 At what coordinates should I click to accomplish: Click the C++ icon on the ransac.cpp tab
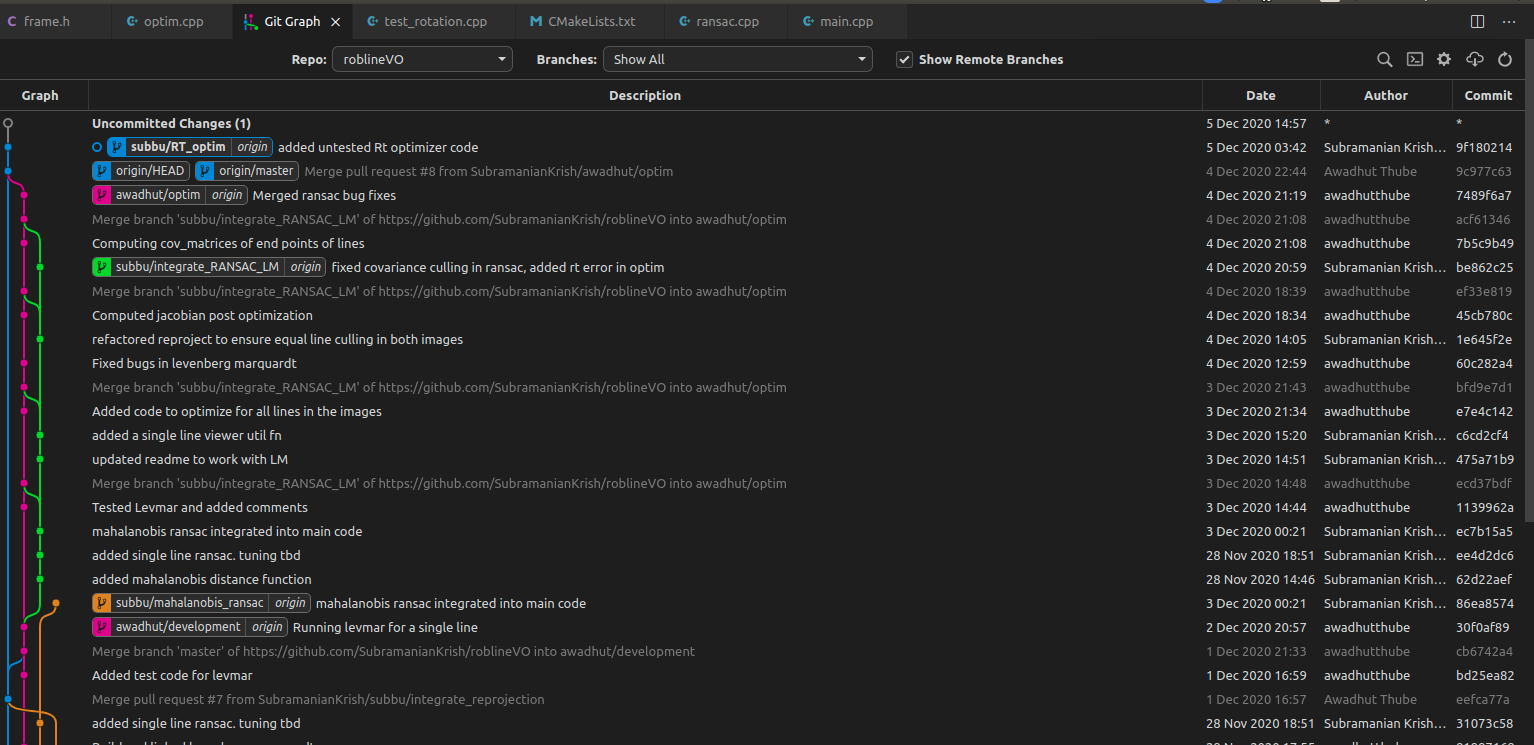683,21
